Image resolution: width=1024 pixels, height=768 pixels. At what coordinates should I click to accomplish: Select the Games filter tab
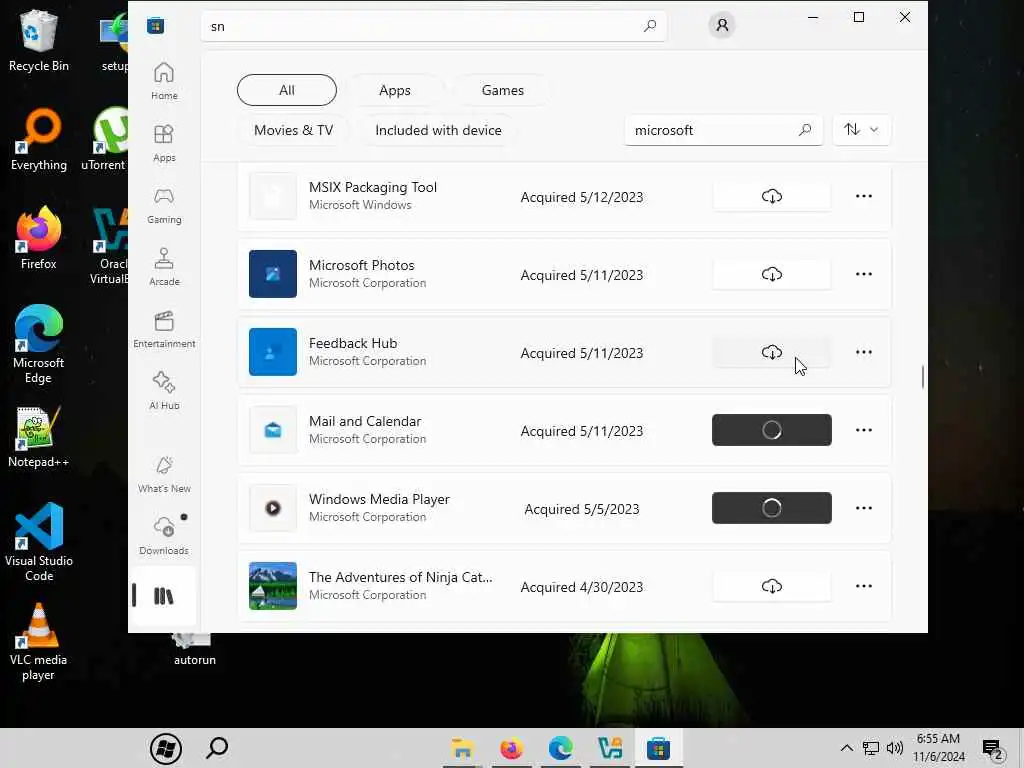[x=503, y=90]
